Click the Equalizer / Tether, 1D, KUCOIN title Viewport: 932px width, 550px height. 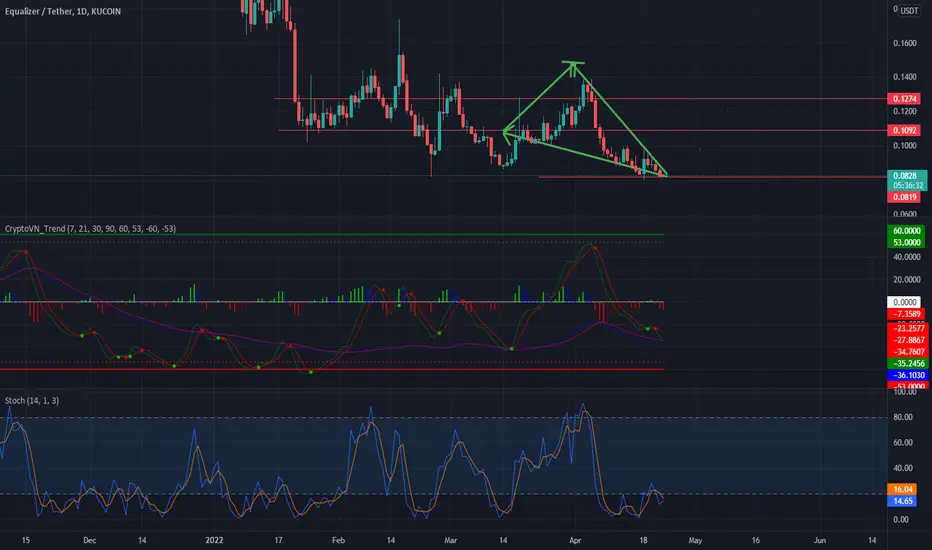[62, 11]
